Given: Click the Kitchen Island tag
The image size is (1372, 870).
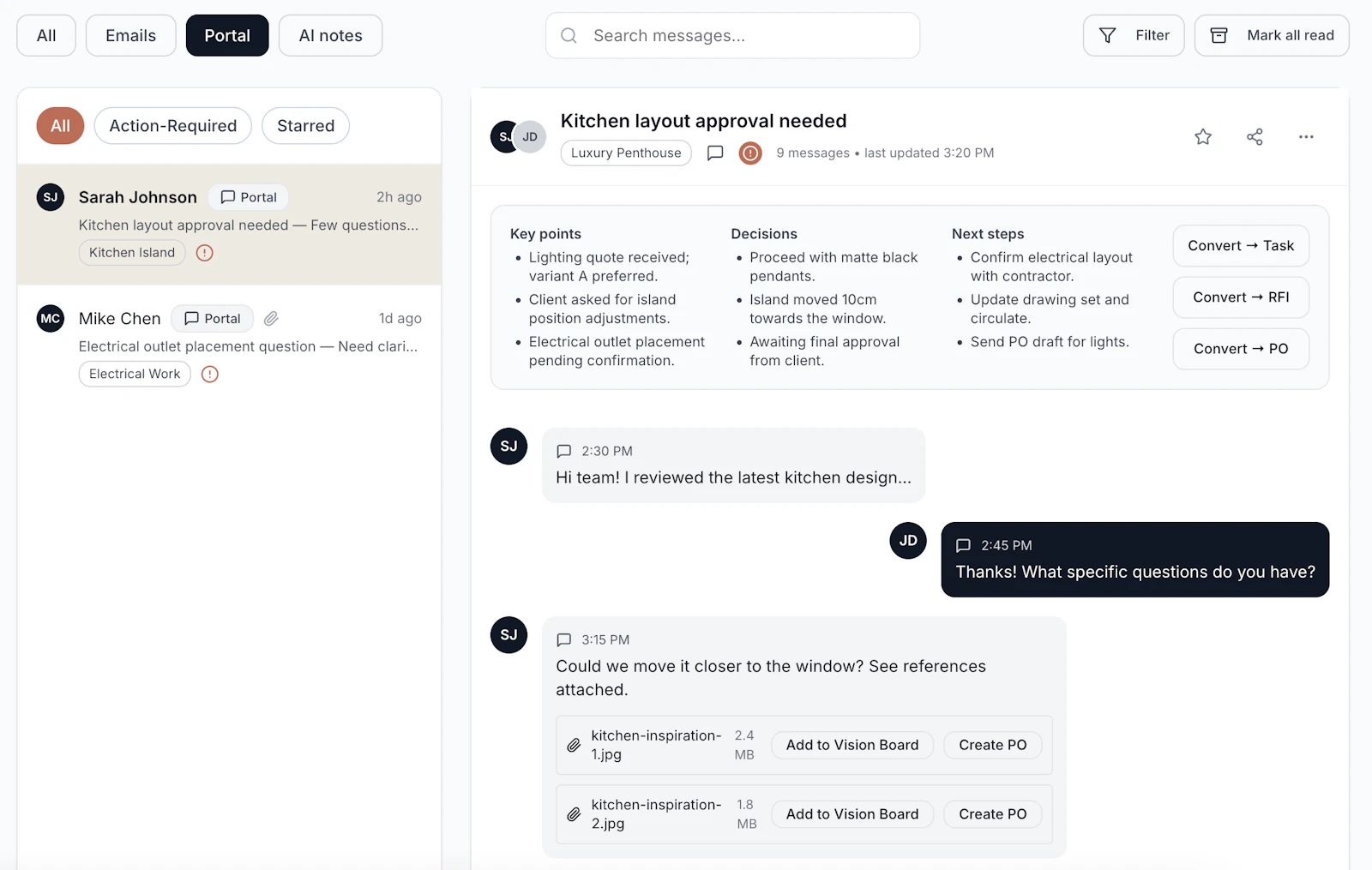Looking at the screenshot, I should [132, 253].
